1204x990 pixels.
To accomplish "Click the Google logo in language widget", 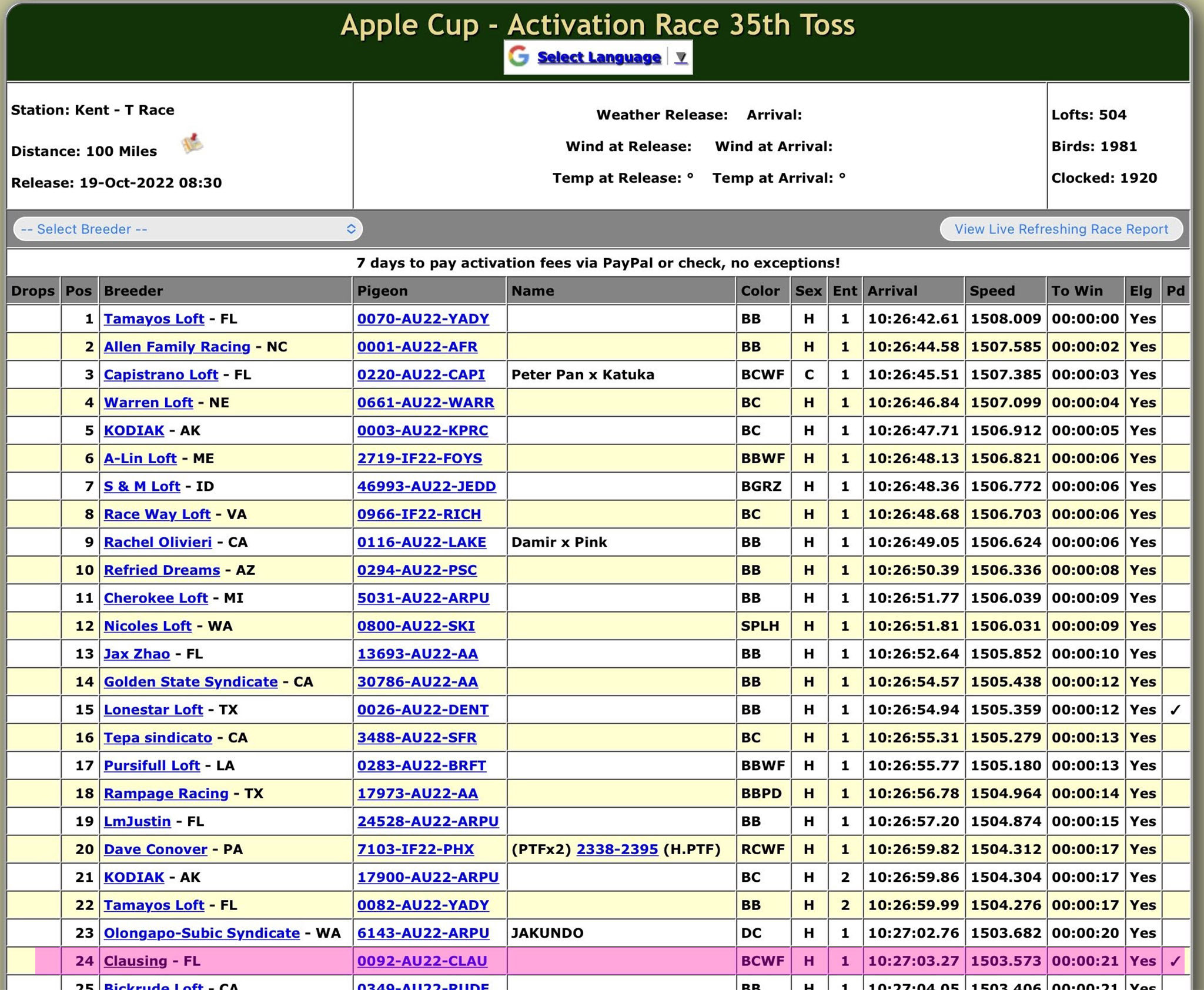I will 519,56.
